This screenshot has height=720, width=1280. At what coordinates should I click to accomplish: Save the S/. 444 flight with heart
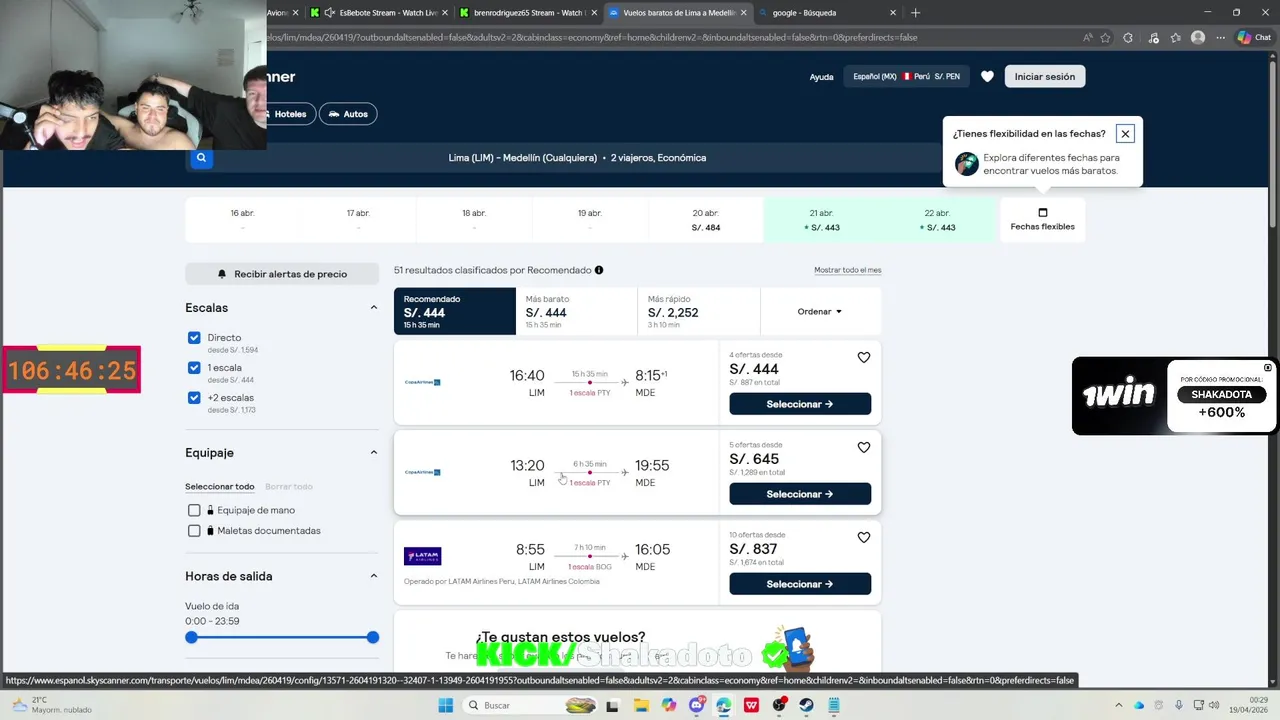coord(864,357)
